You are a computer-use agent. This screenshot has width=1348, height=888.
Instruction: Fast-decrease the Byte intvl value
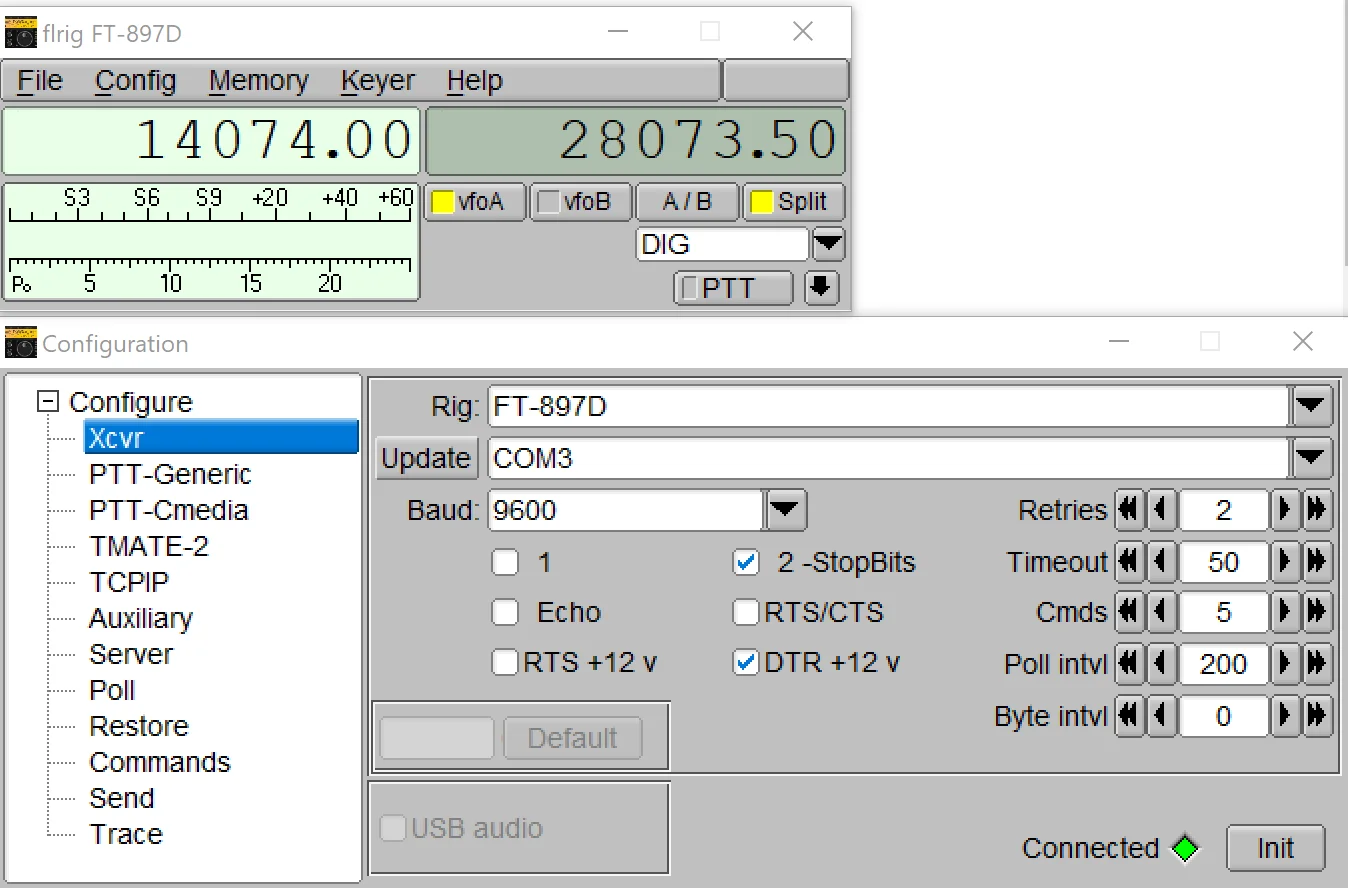point(1129,716)
